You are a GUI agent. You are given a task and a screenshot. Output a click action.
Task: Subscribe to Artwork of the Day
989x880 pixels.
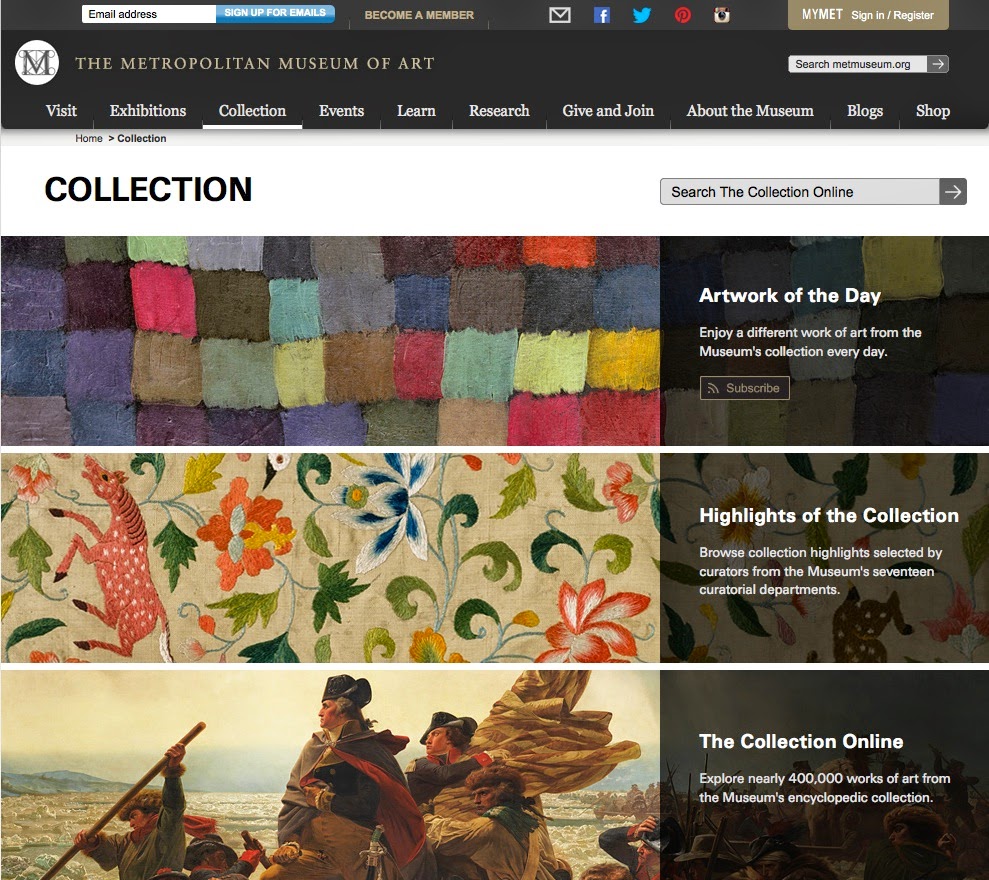pos(744,388)
